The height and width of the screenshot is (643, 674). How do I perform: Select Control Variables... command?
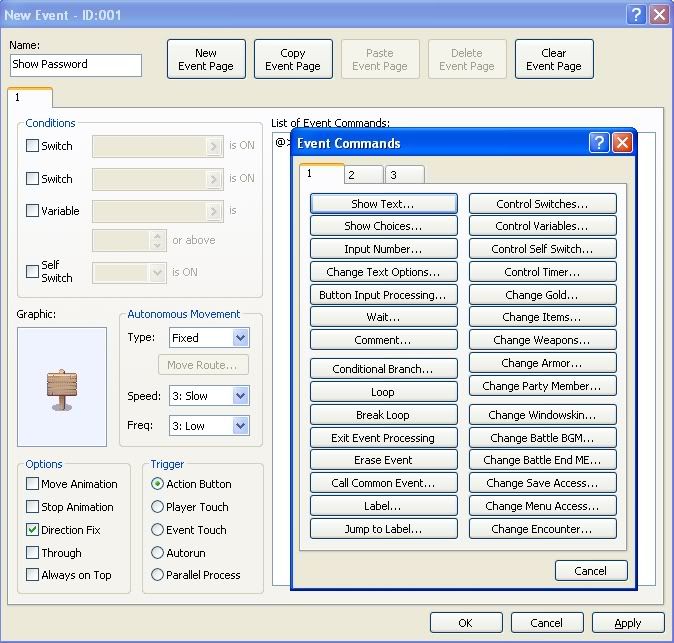[542, 226]
